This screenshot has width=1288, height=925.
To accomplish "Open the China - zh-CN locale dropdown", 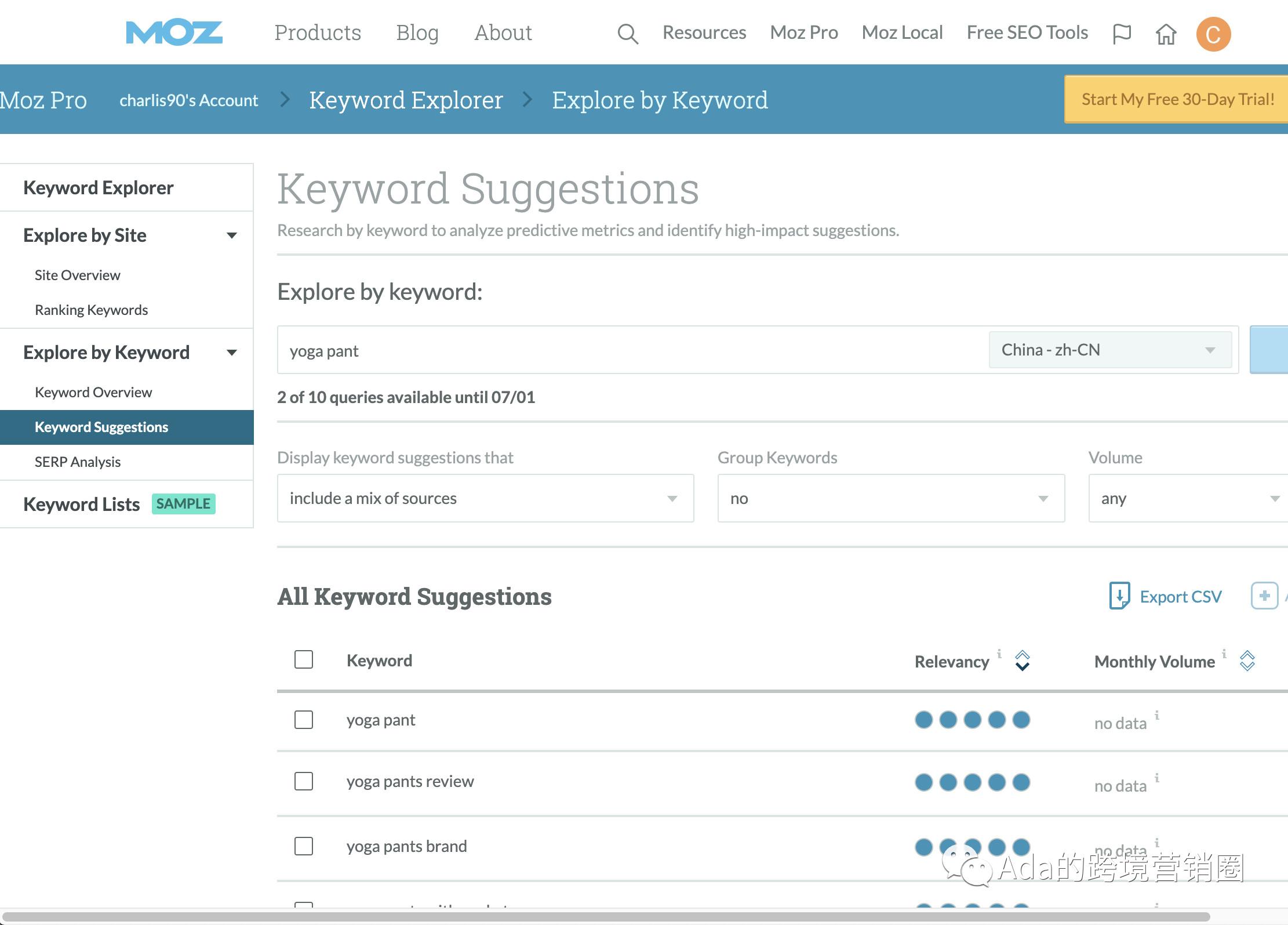I will pyautogui.click(x=1109, y=350).
